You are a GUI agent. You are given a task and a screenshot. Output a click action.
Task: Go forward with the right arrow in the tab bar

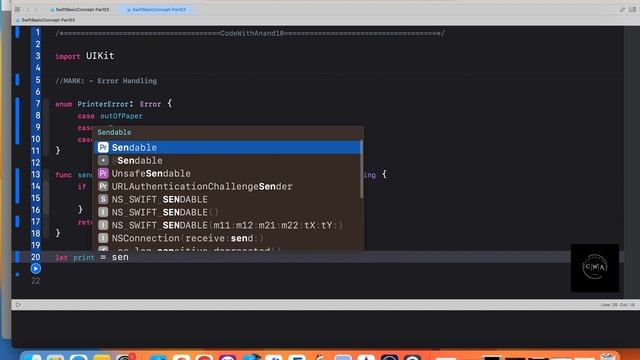point(36,9)
